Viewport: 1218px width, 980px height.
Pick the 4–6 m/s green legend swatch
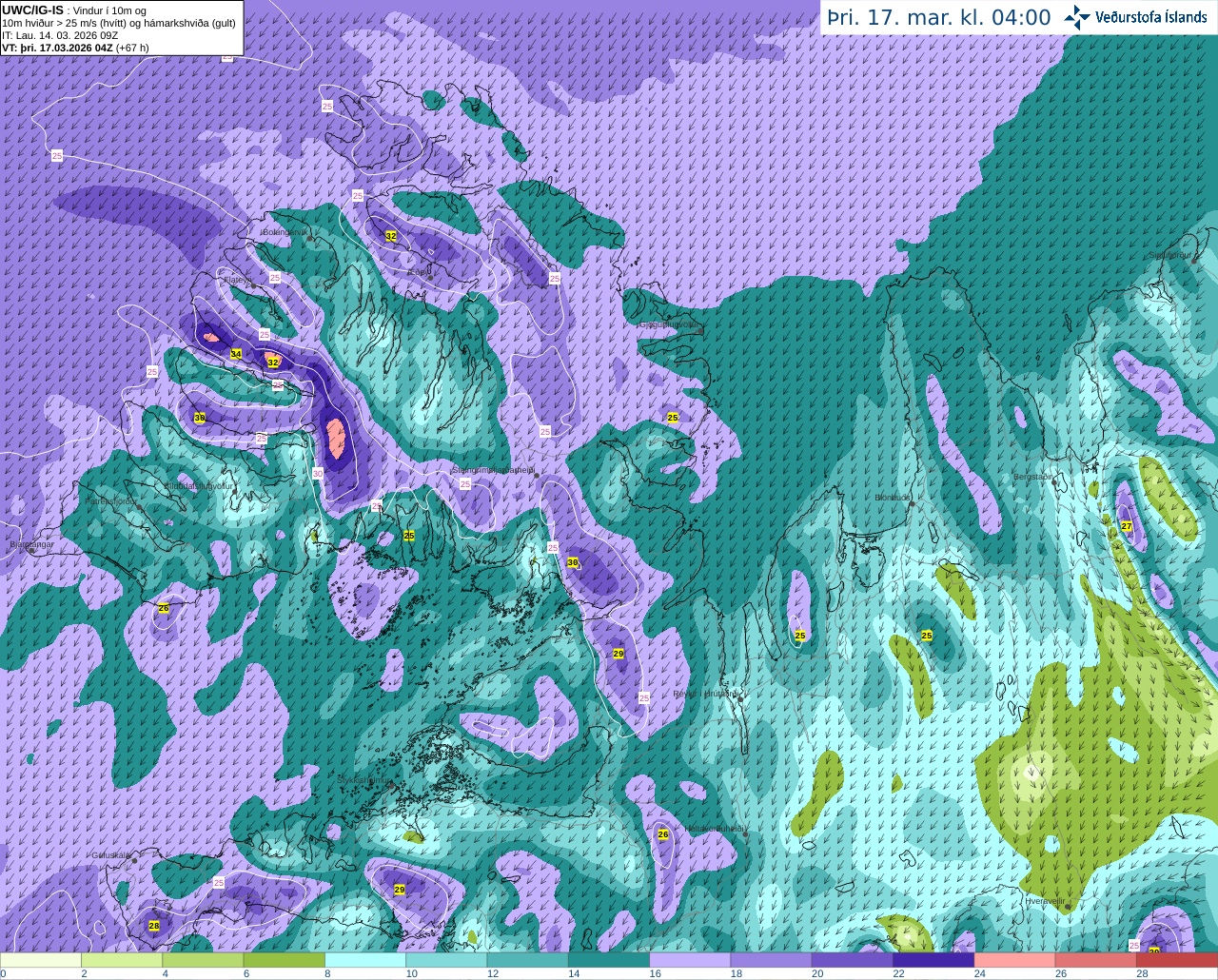[203, 959]
